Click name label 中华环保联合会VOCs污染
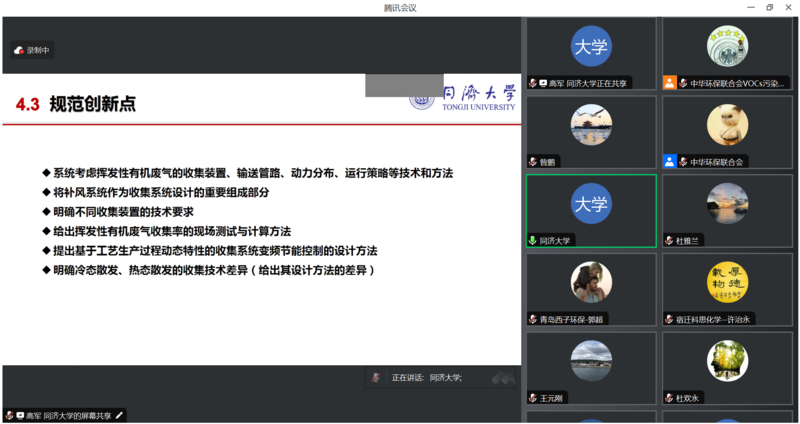The height and width of the screenshot is (424, 800). pos(737,83)
